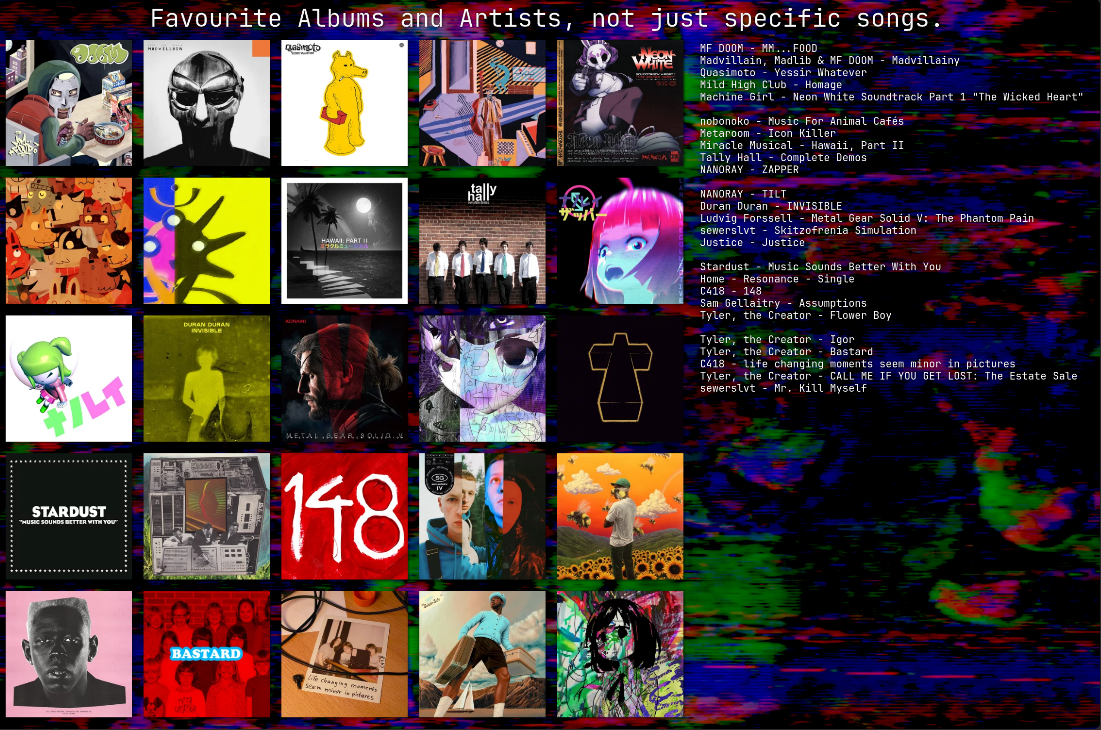
Task: Click the yellow Icon Killer album cover
Action: point(206,241)
